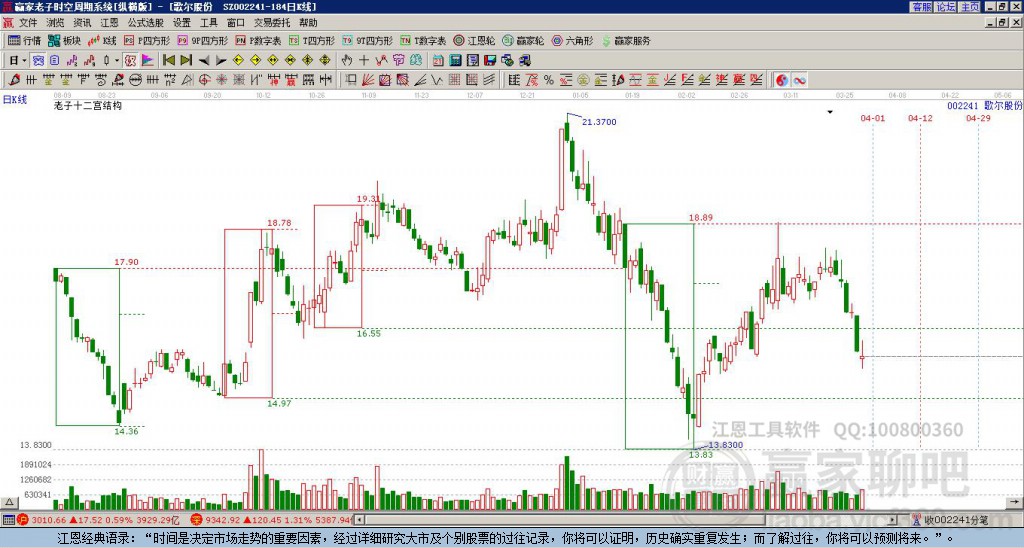Select the zigzag line drawing tool
The height and width of the screenshot is (548, 1024).
pyautogui.click(x=437, y=80)
